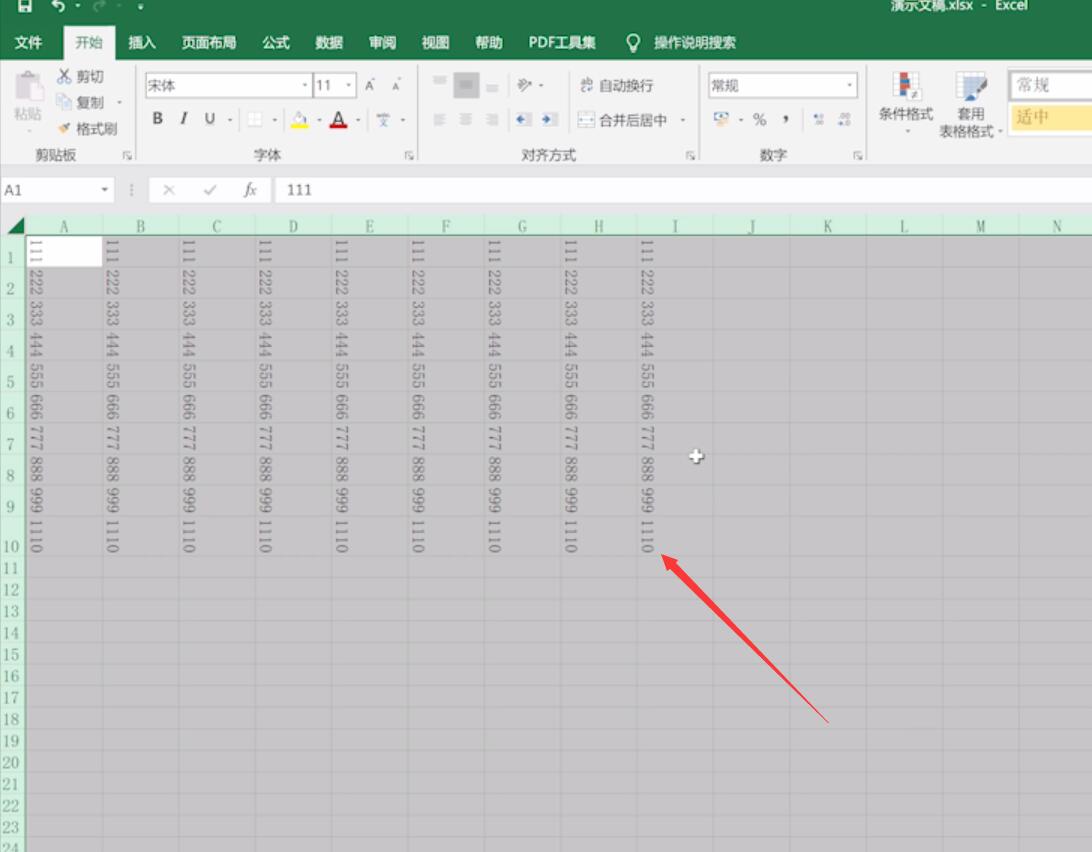Click the Cut scissors icon
The height and width of the screenshot is (852, 1092).
64,76
